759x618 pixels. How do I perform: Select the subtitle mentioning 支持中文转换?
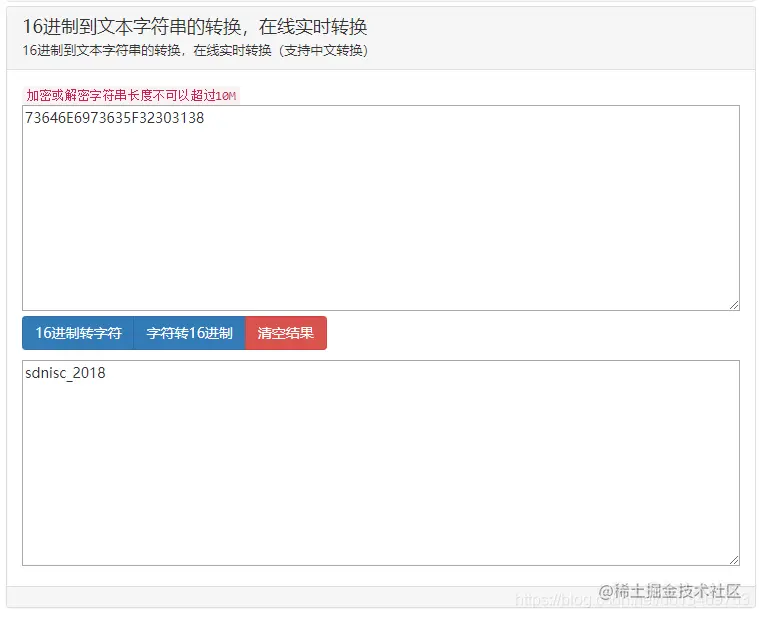tap(195, 50)
